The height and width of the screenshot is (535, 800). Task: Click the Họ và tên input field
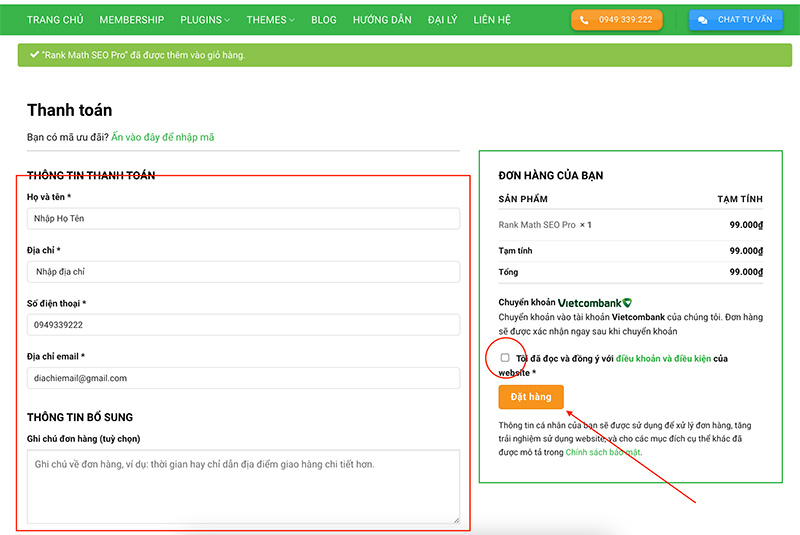point(243,219)
